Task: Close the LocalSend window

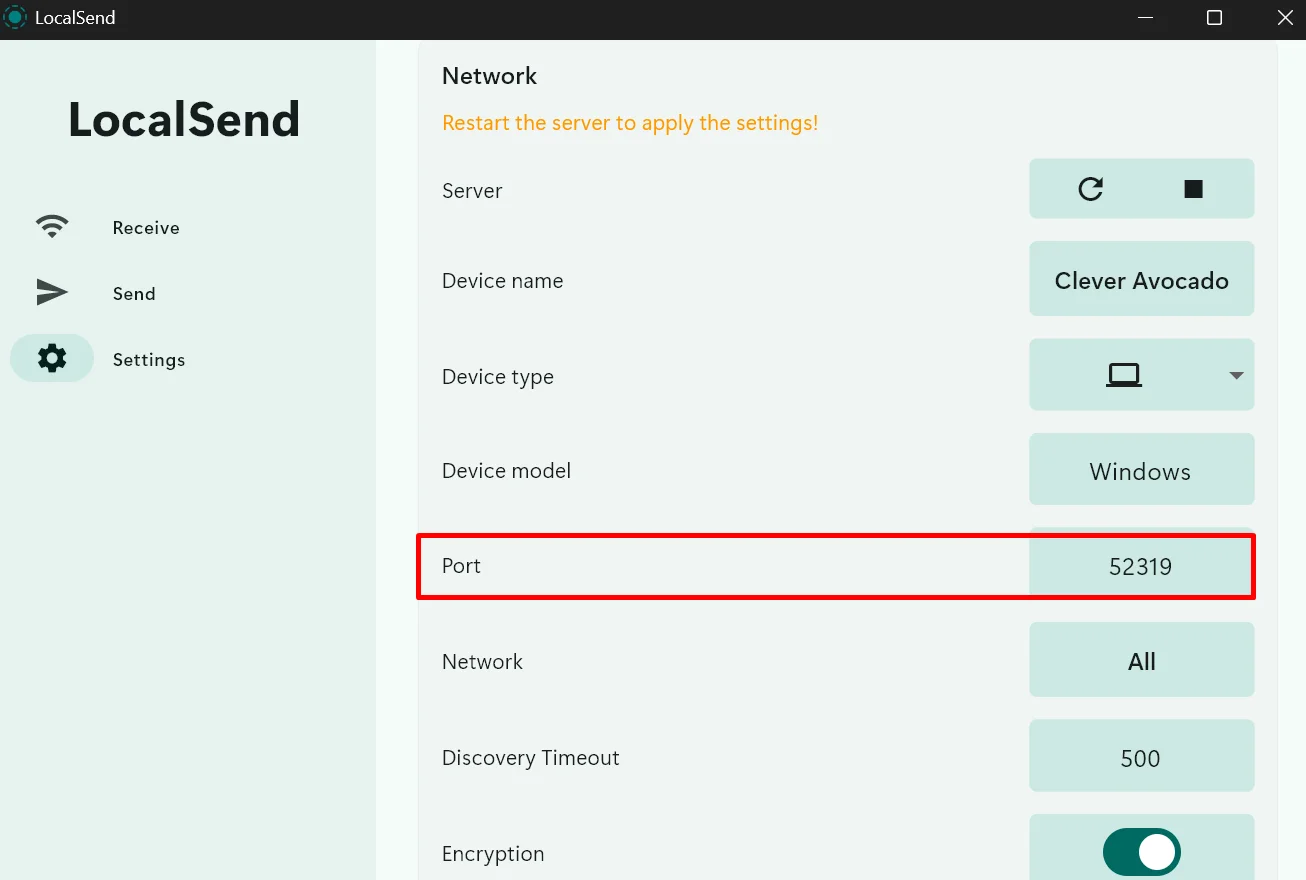Action: pyautogui.click(x=1285, y=17)
